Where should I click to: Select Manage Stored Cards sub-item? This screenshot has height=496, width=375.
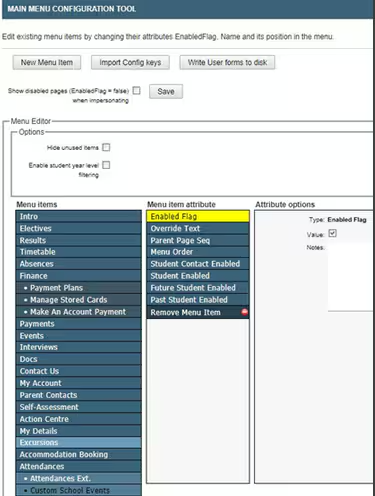coord(79,300)
